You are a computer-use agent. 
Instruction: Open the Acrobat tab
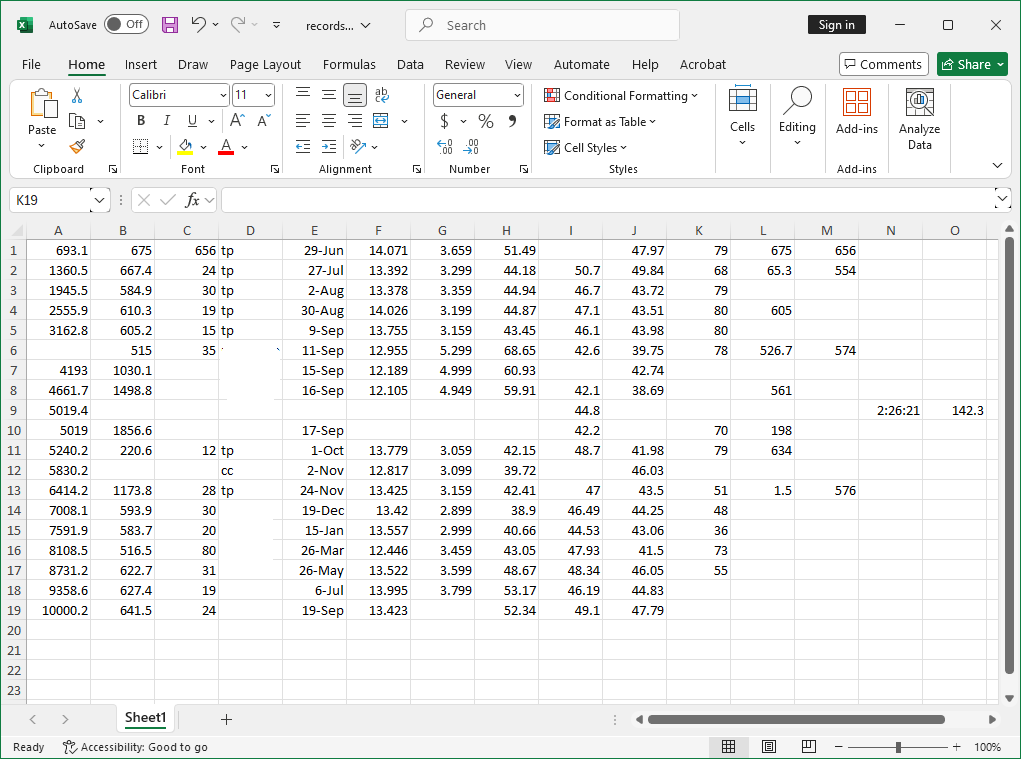tap(703, 64)
